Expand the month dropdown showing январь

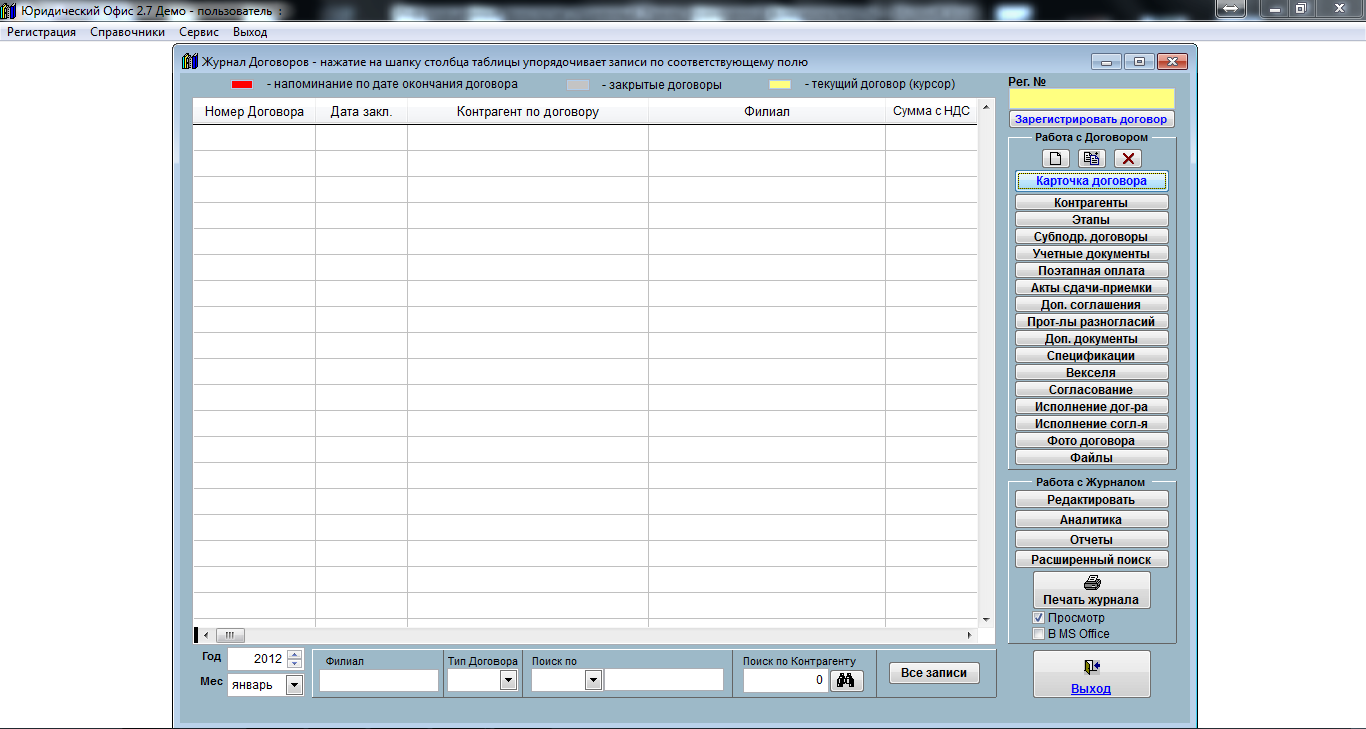tap(294, 685)
